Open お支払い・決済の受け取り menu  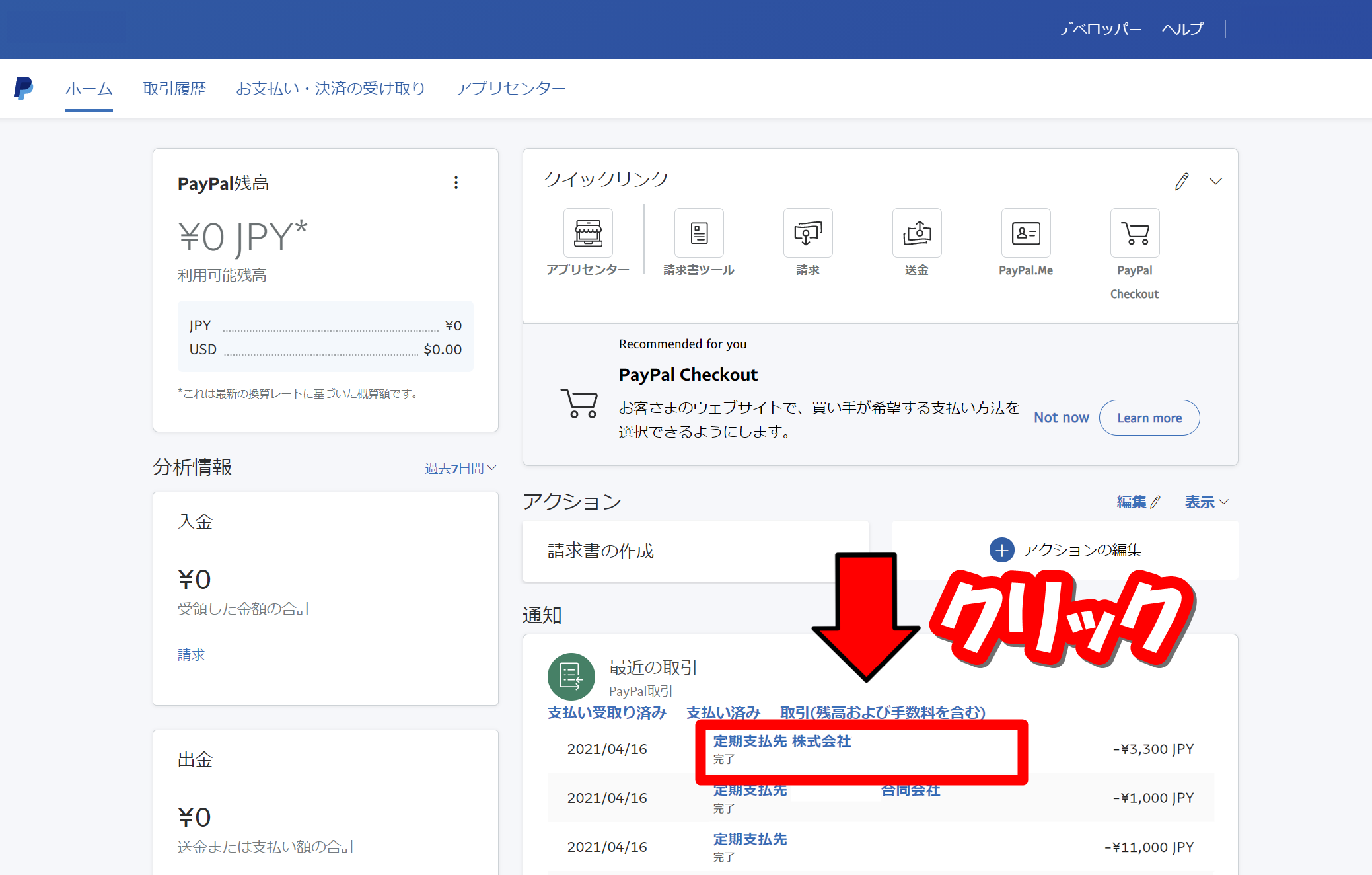pos(330,88)
